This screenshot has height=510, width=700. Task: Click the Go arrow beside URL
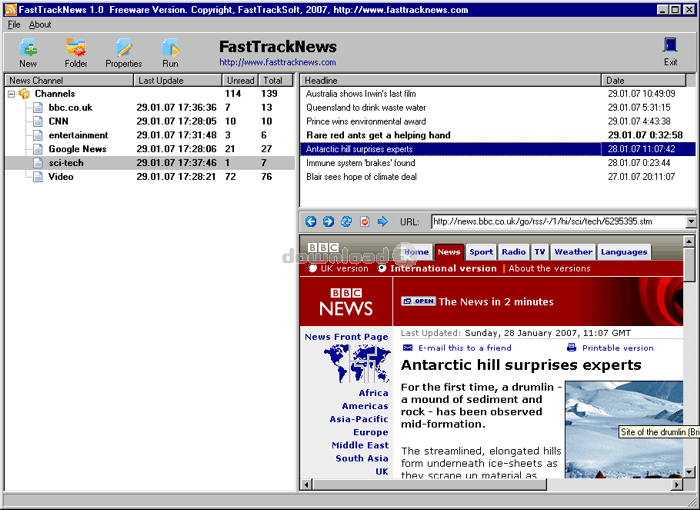(x=383, y=222)
